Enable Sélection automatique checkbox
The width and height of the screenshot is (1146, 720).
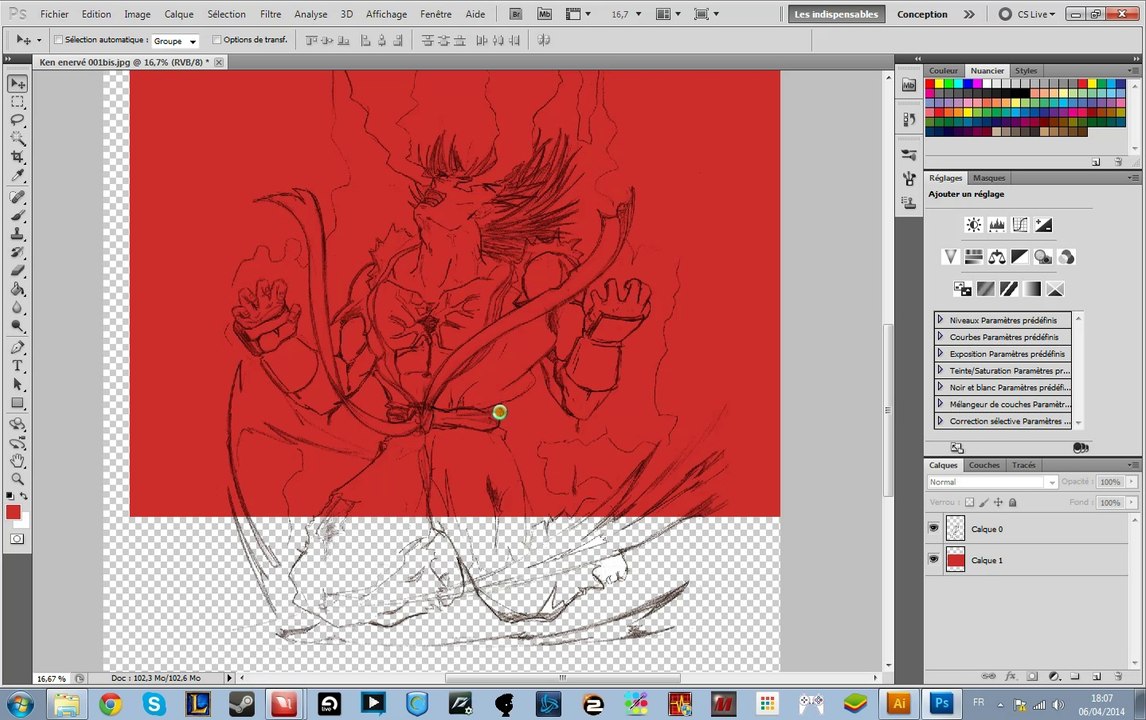pyautogui.click(x=58, y=40)
